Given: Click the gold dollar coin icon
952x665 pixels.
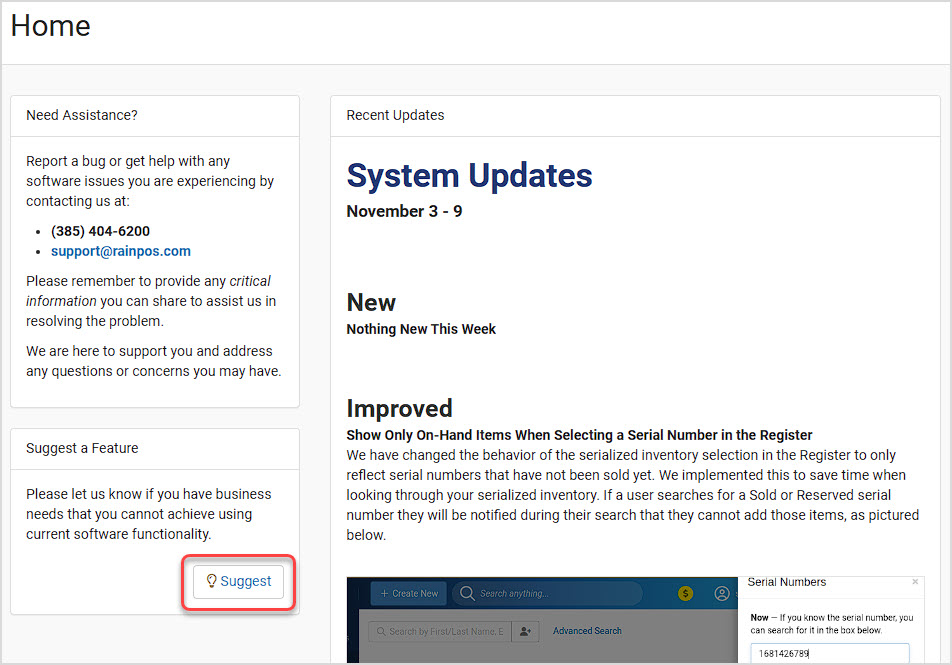Looking at the screenshot, I should [x=685, y=593].
